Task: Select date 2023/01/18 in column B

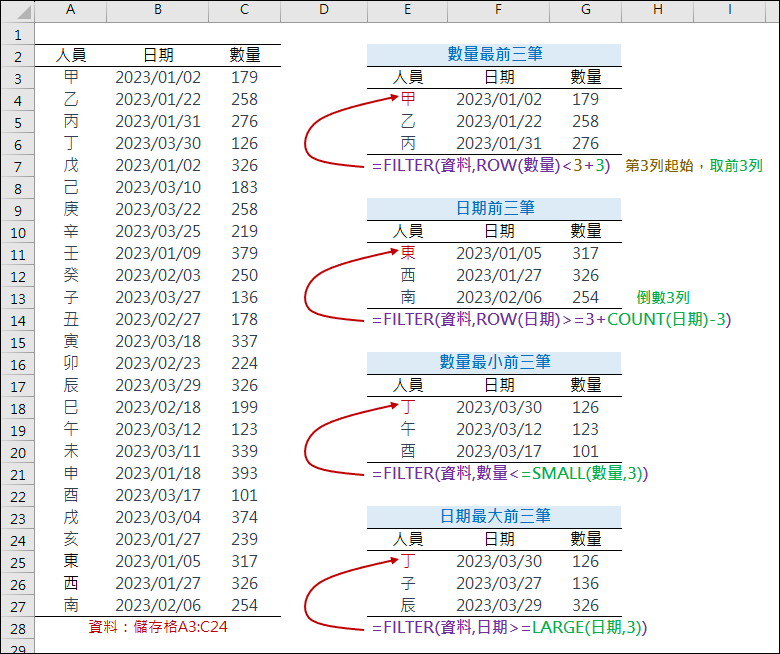Action: [x=158, y=473]
